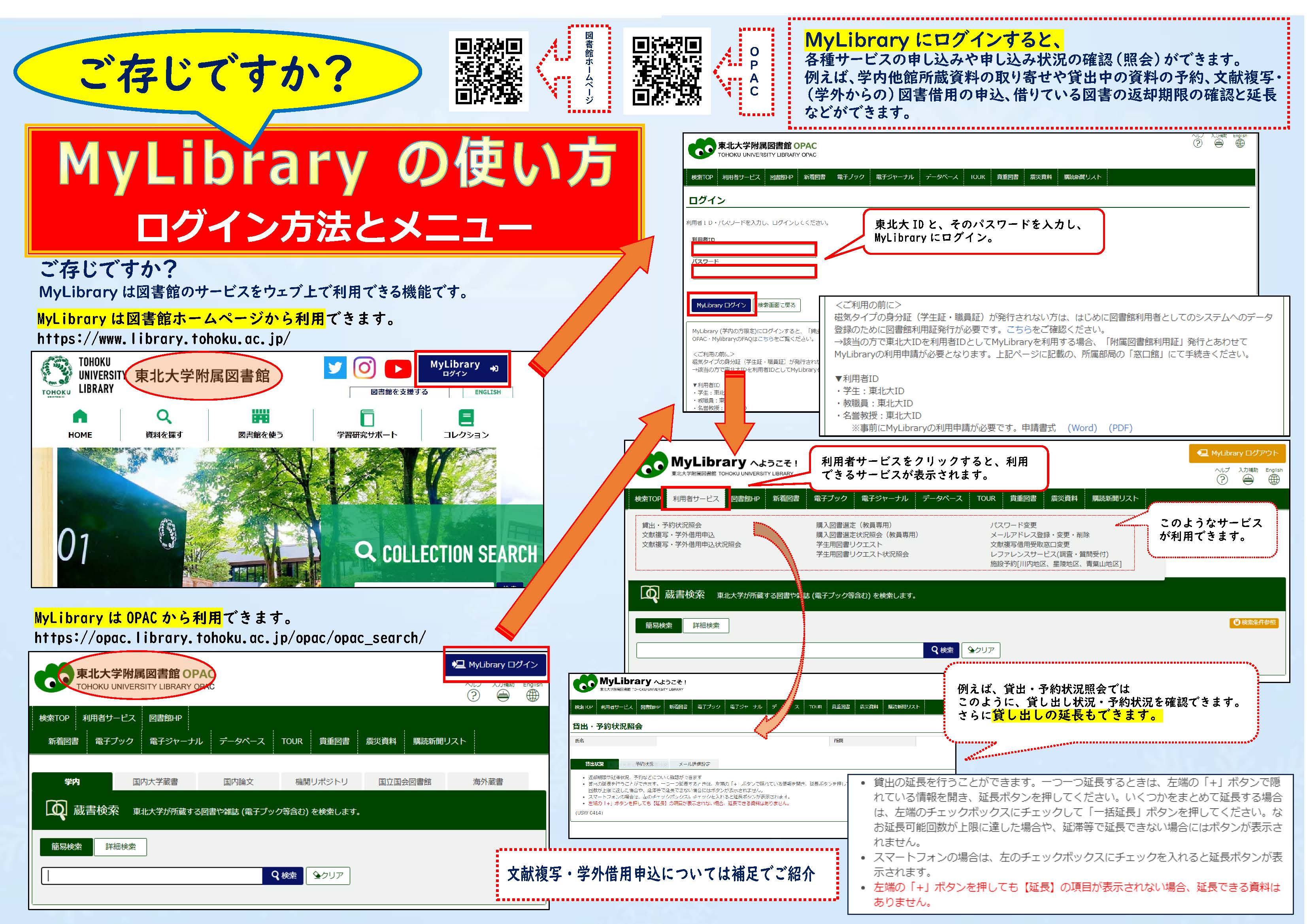Click the 資料を探す magnifier icon
This screenshot has width=1307, height=924.
point(164,416)
